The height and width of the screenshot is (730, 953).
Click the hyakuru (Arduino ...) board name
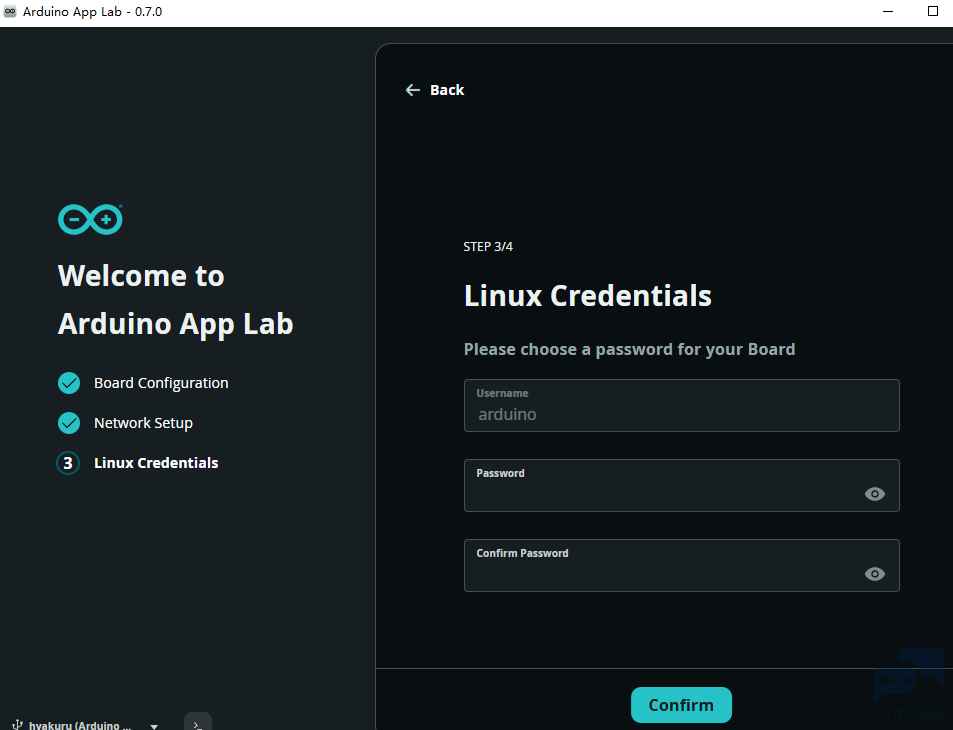[80, 726]
